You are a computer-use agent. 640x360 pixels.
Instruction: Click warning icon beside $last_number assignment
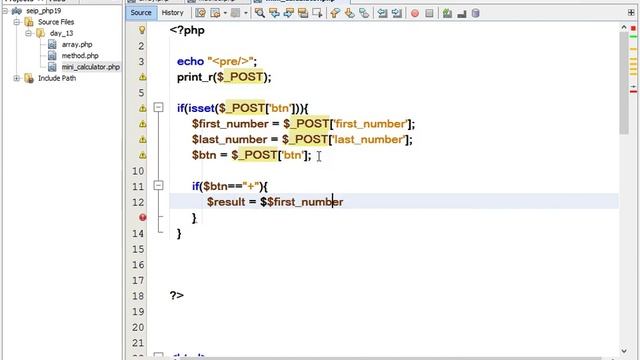coord(142,140)
